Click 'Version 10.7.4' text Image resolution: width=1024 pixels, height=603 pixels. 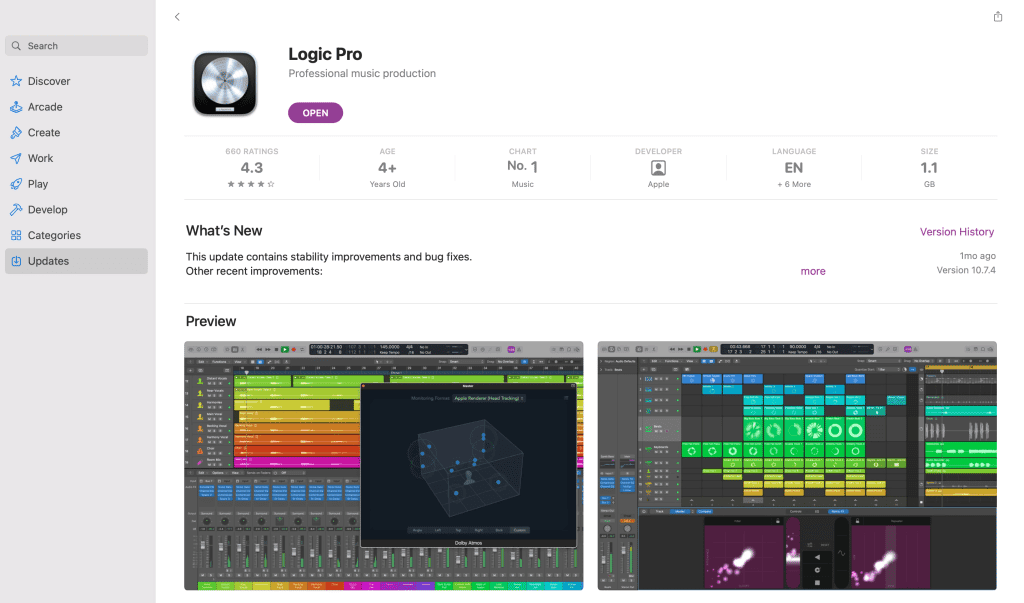point(966,270)
